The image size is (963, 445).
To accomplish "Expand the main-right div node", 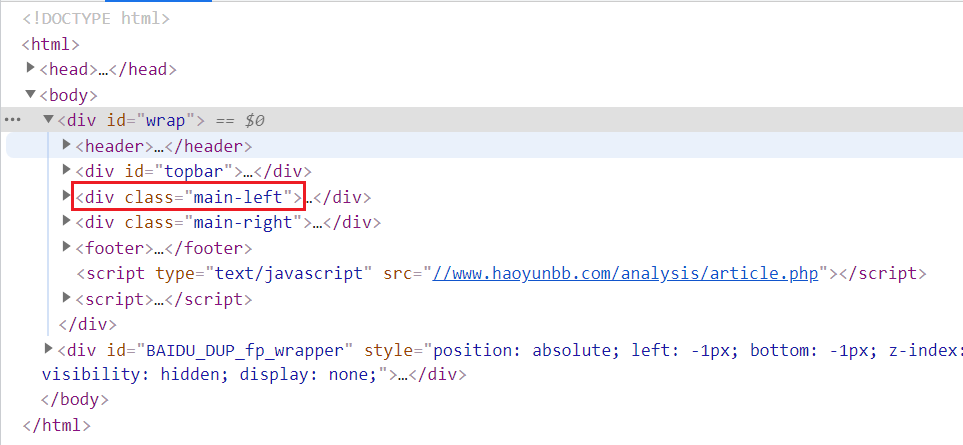I will click(67, 221).
